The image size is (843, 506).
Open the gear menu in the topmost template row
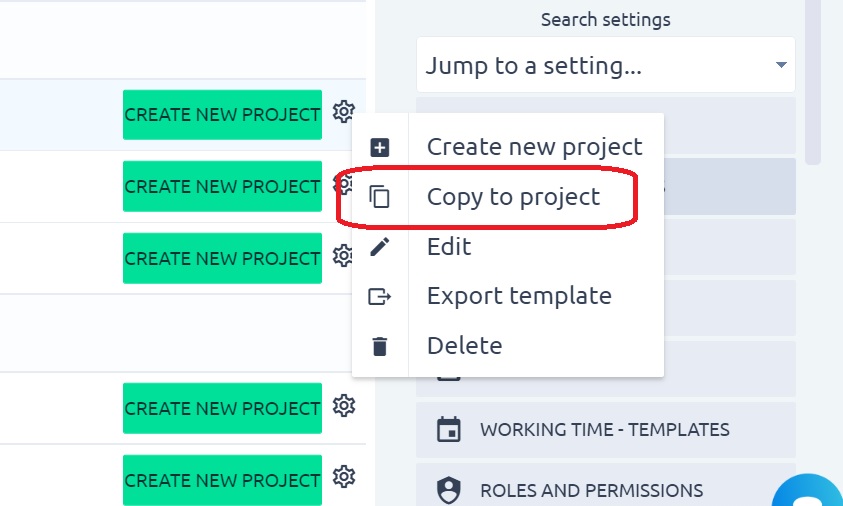tap(344, 111)
